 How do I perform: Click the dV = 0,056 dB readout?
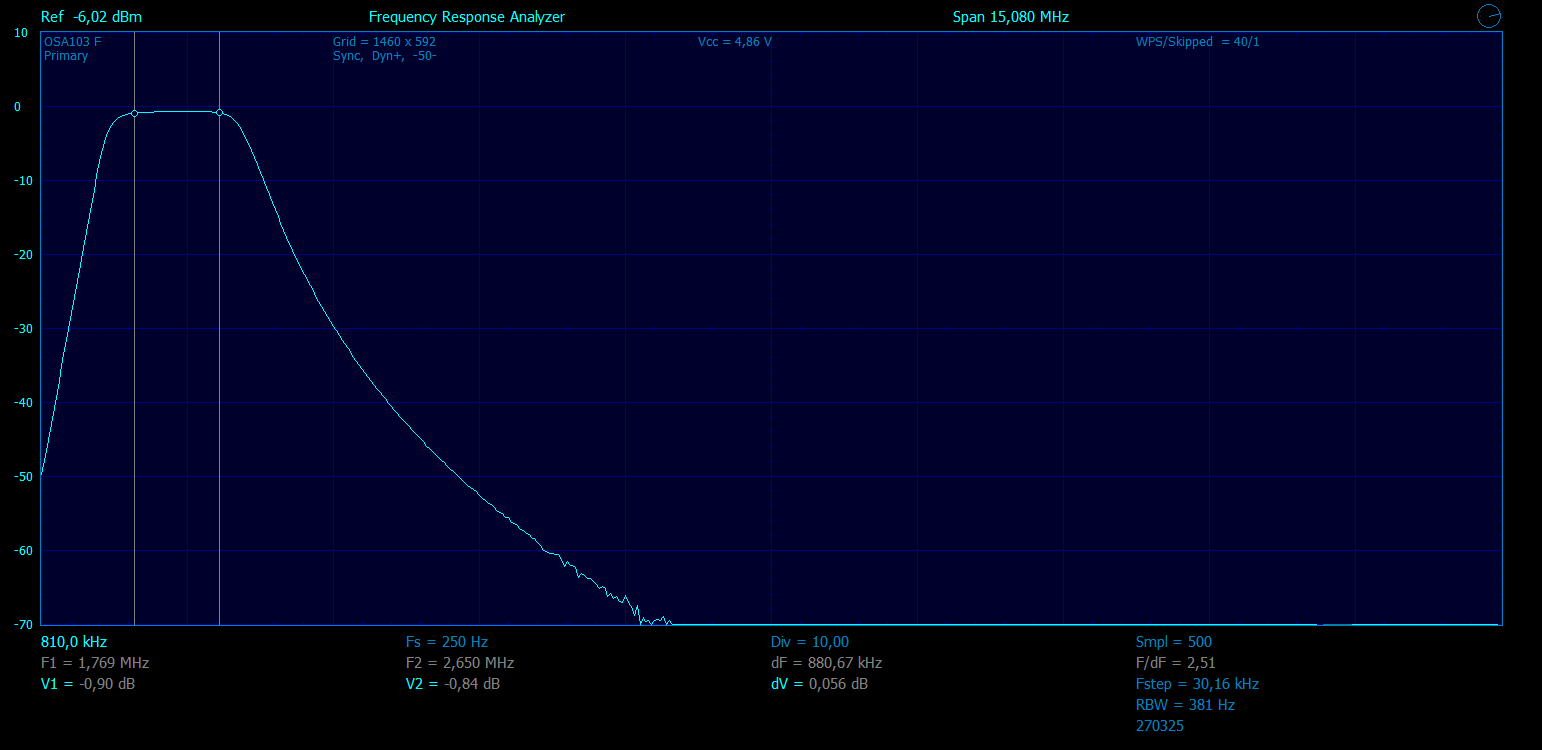pyautogui.click(x=819, y=684)
